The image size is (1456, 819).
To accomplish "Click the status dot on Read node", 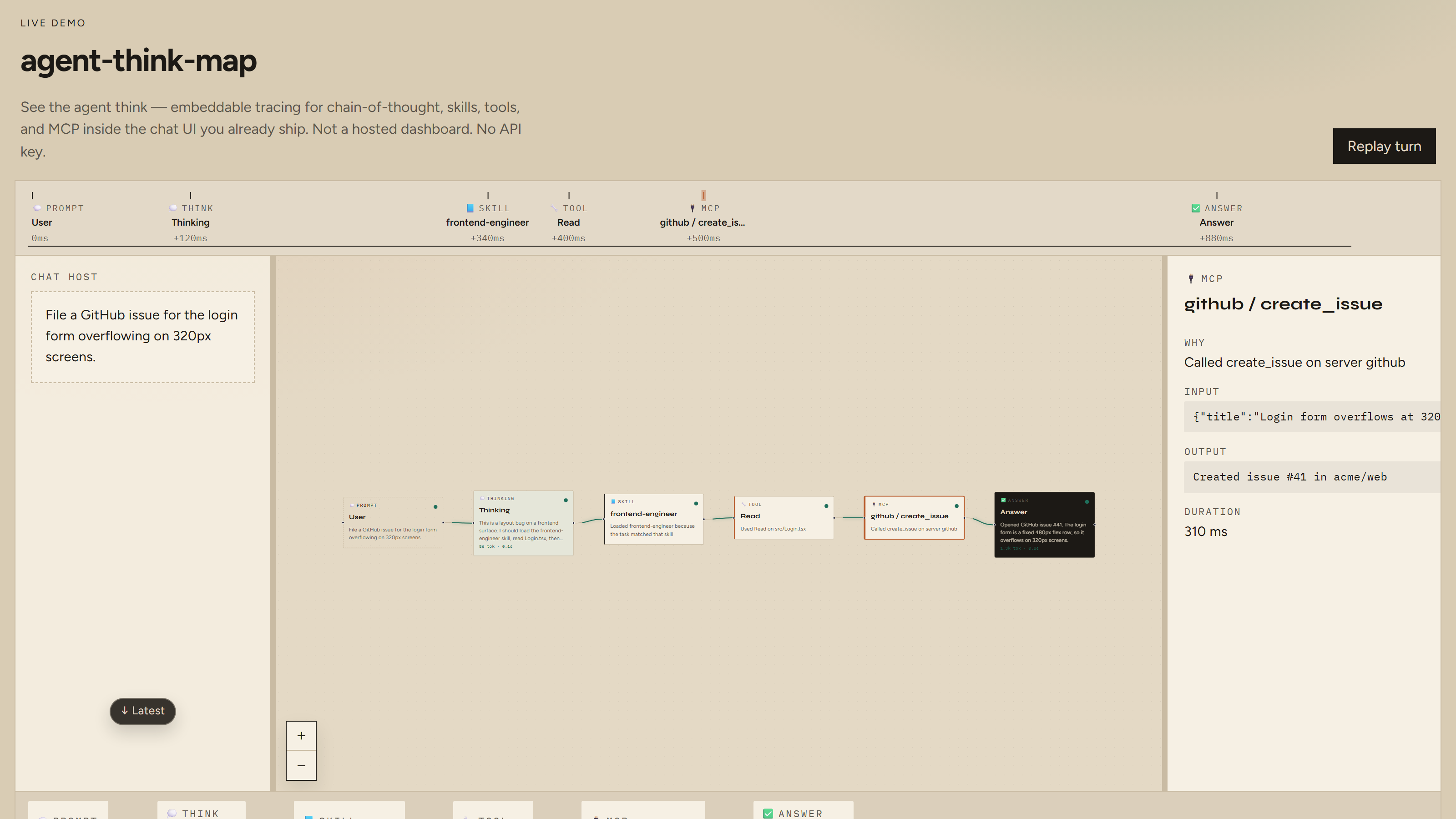I will pyautogui.click(x=826, y=506).
